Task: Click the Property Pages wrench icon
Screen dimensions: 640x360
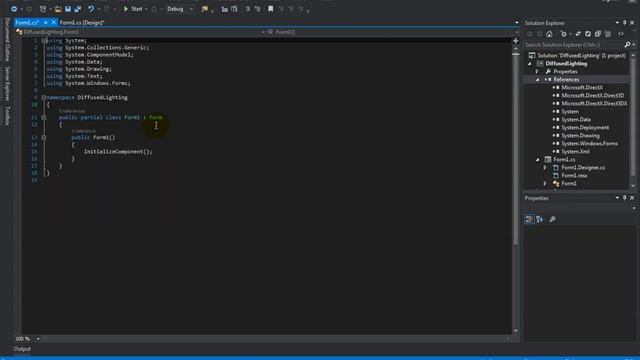Action: (x=552, y=219)
